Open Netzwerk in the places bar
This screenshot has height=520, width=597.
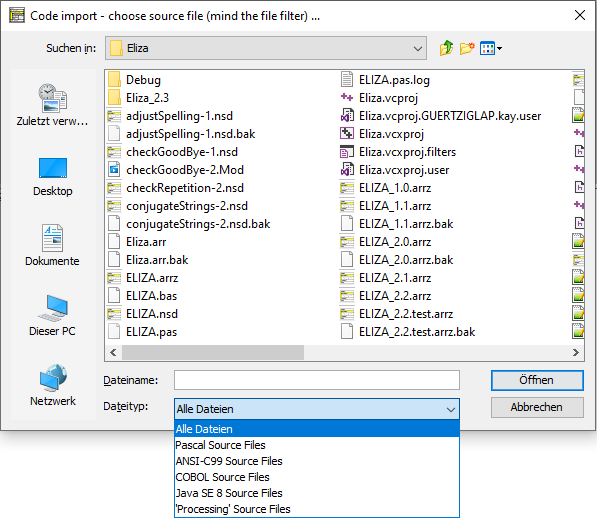[53, 385]
